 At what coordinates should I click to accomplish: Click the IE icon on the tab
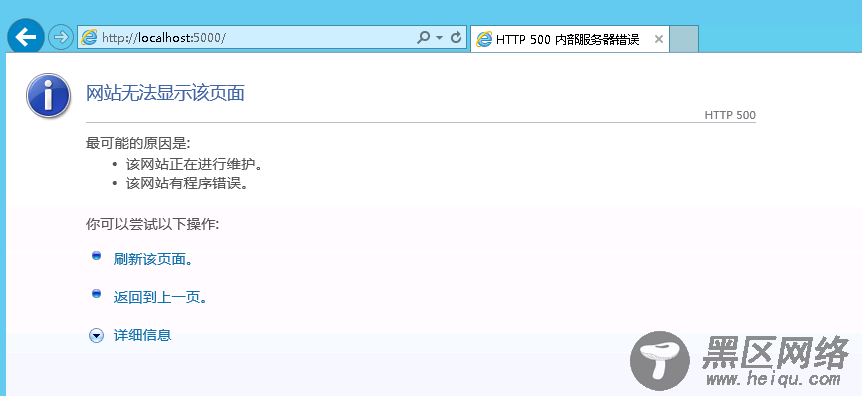pos(484,39)
